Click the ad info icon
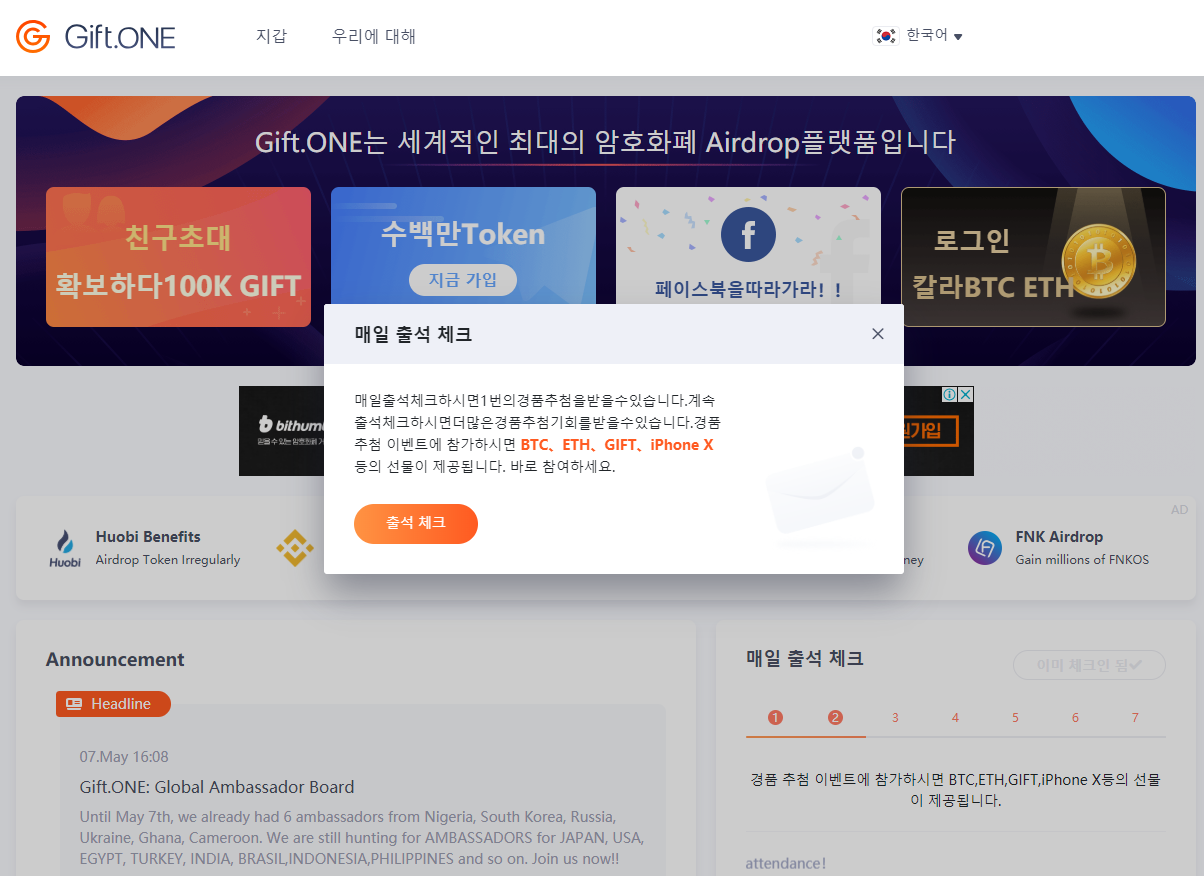Screen dimensions: 1204x876 [950, 394]
